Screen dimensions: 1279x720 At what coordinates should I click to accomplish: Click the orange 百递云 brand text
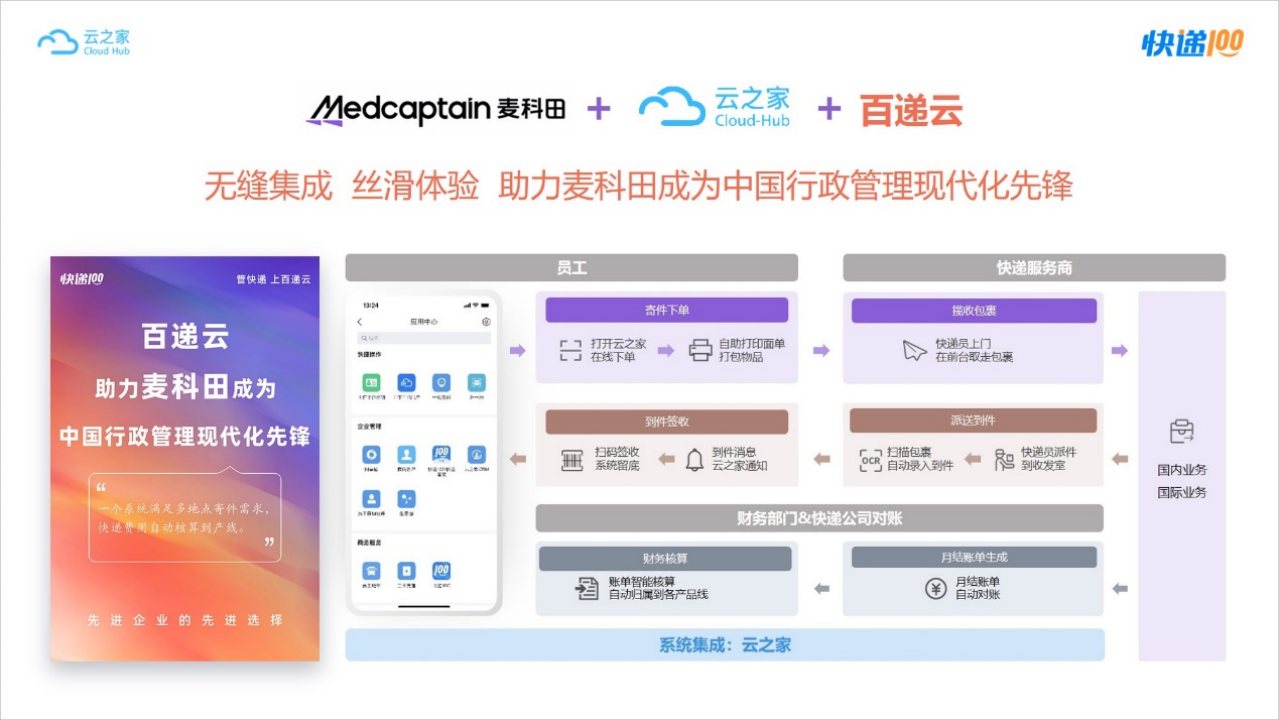pos(911,109)
